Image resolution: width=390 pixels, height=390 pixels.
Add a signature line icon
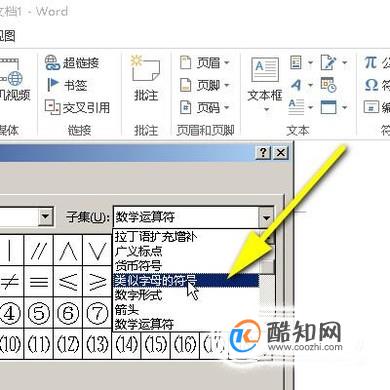328,62
